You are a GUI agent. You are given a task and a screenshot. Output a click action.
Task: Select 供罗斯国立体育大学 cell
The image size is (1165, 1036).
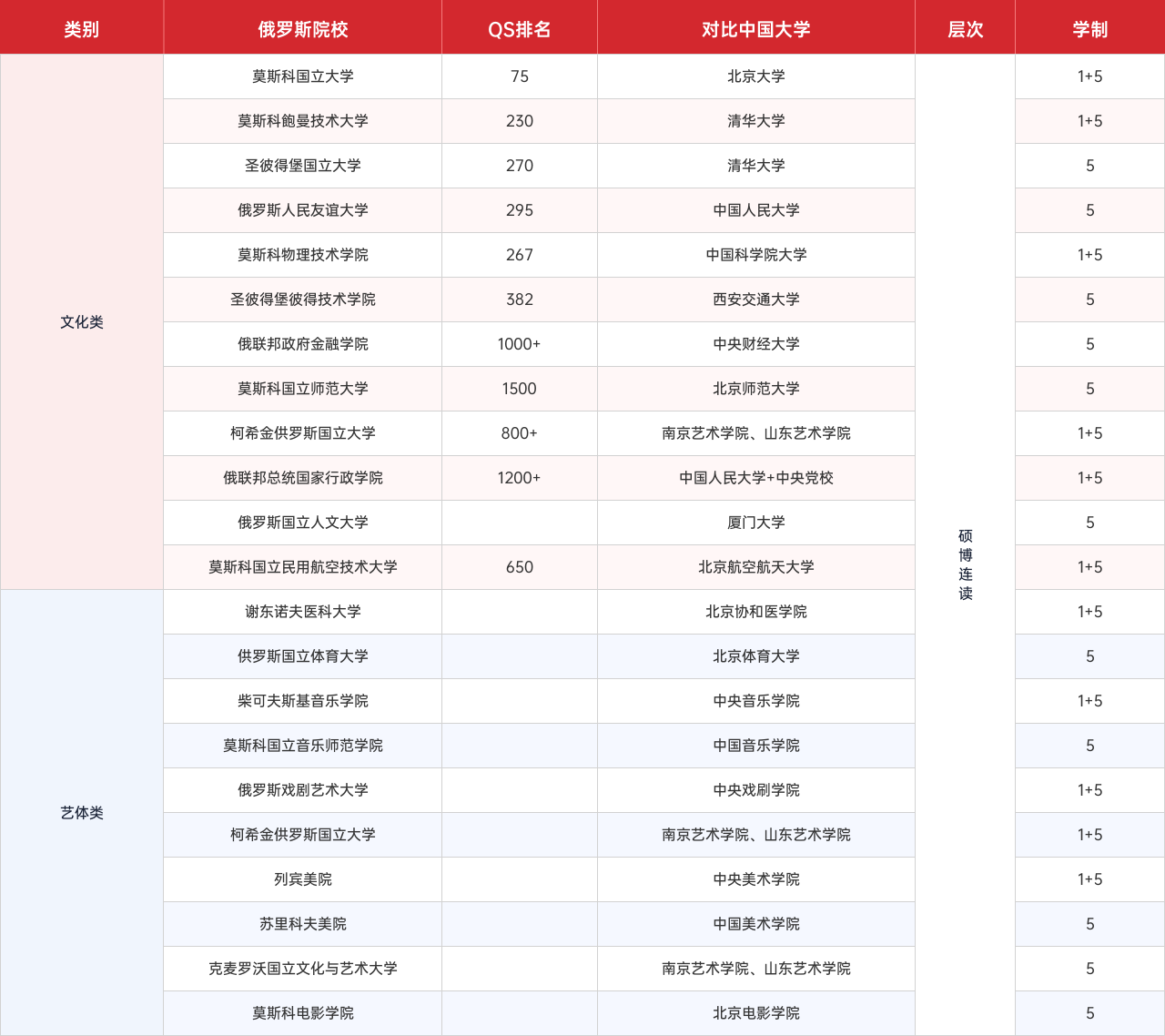(x=303, y=656)
